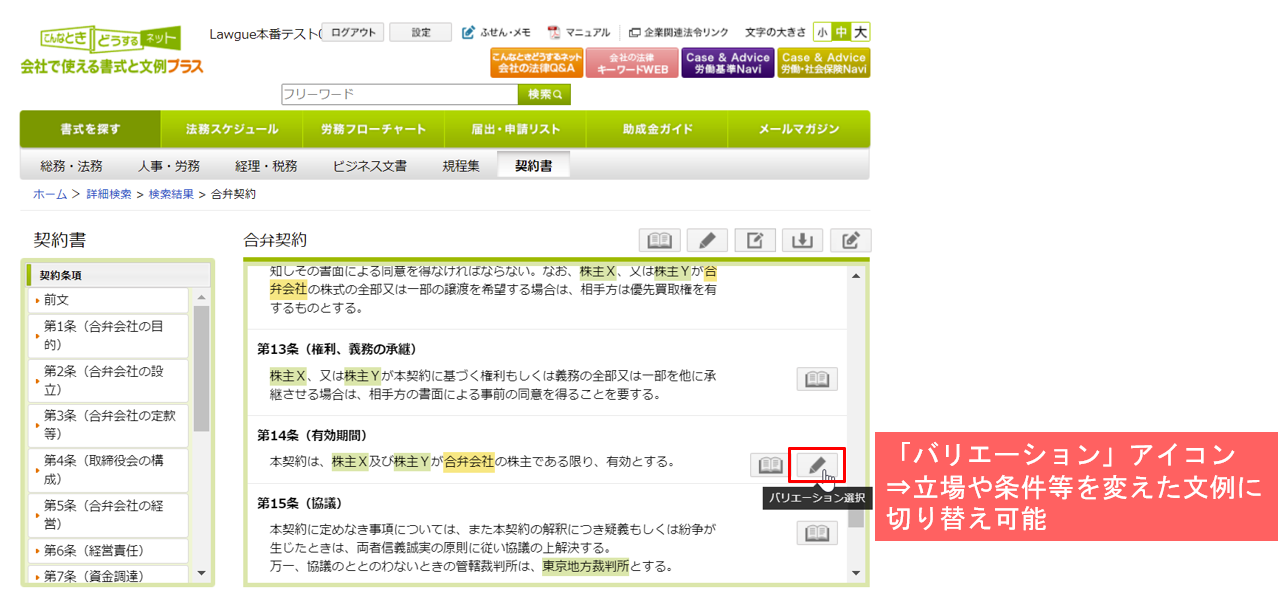This screenshot has width=1283, height=598.
Task: Open the マニュアル PDF manual
Action: (x=579, y=32)
